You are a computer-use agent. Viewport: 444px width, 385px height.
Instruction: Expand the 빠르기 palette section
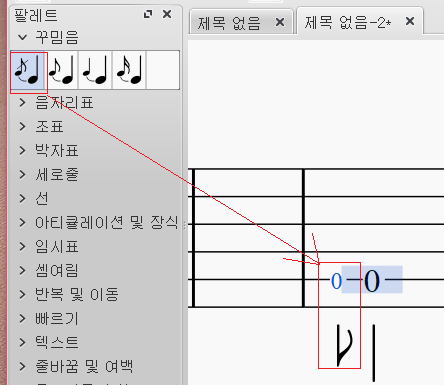tap(22, 319)
